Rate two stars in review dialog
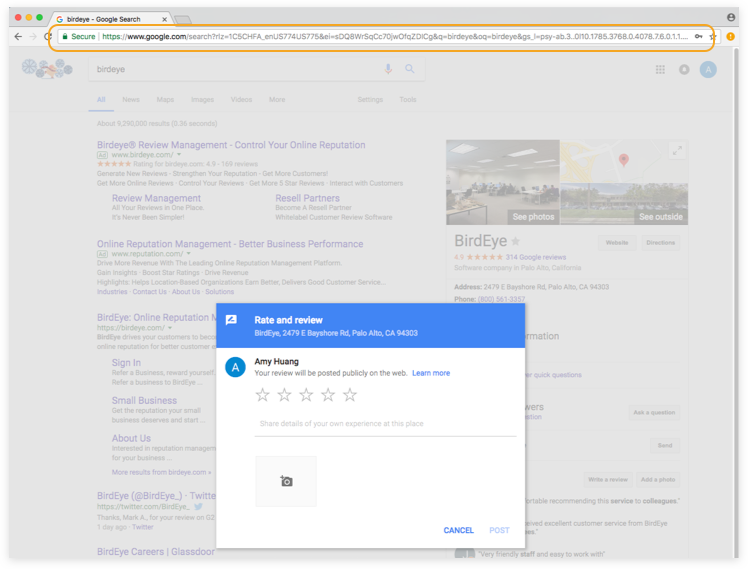Screen dimensions: 748x569 (x=284, y=395)
